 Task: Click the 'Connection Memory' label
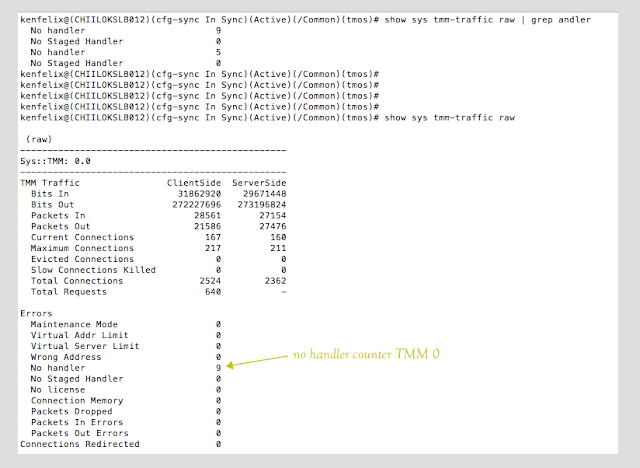click(77, 401)
